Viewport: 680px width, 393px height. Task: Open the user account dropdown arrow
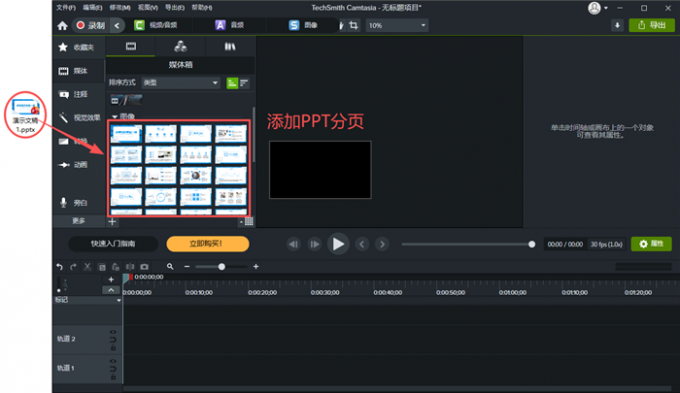(x=606, y=8)
